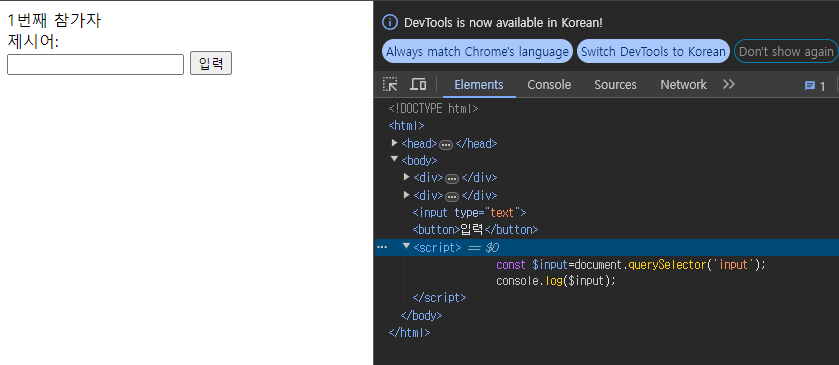Select the input type="text" node
This screenshot has height=365, width=839.
click(469, 212)
